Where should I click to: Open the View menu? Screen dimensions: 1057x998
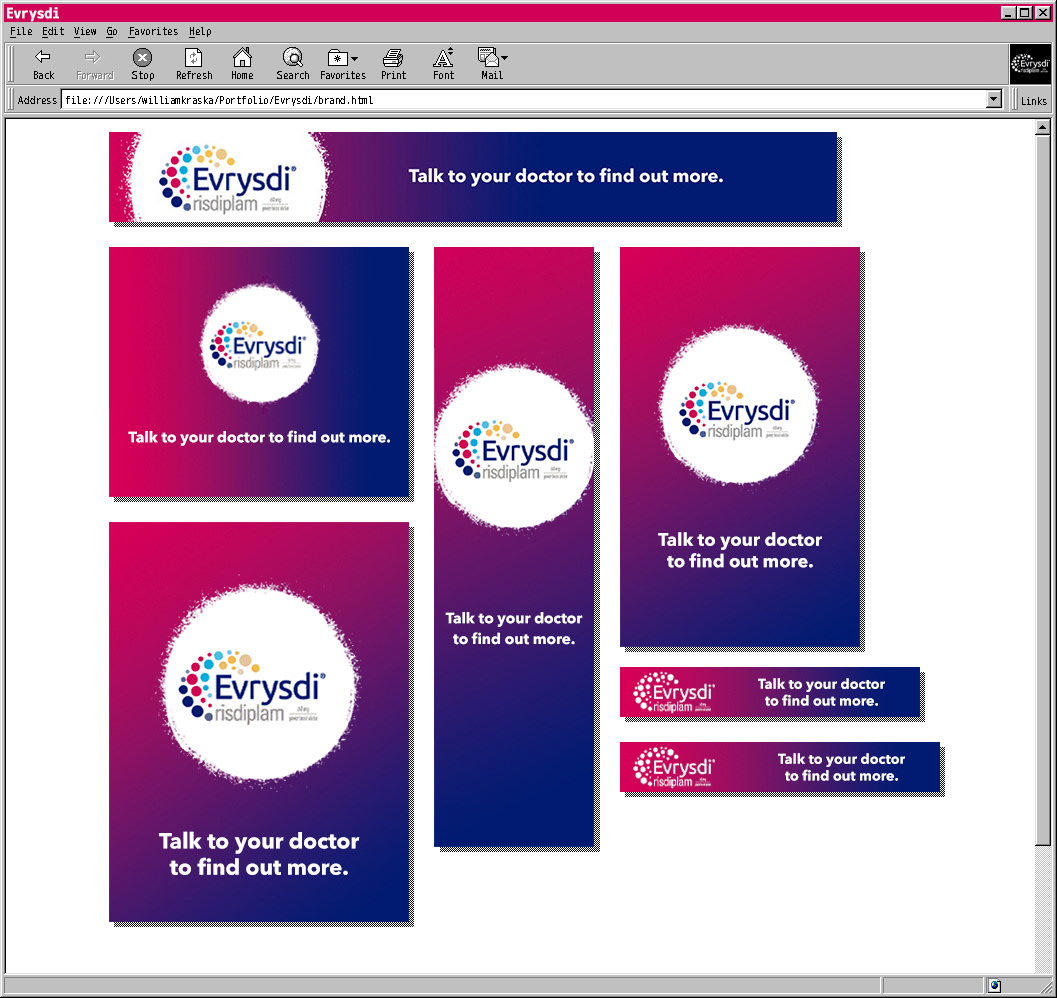[85, 31]
